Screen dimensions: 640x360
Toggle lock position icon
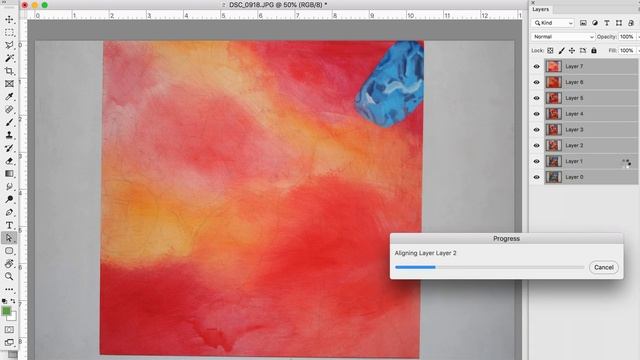[x=572, y=51]
